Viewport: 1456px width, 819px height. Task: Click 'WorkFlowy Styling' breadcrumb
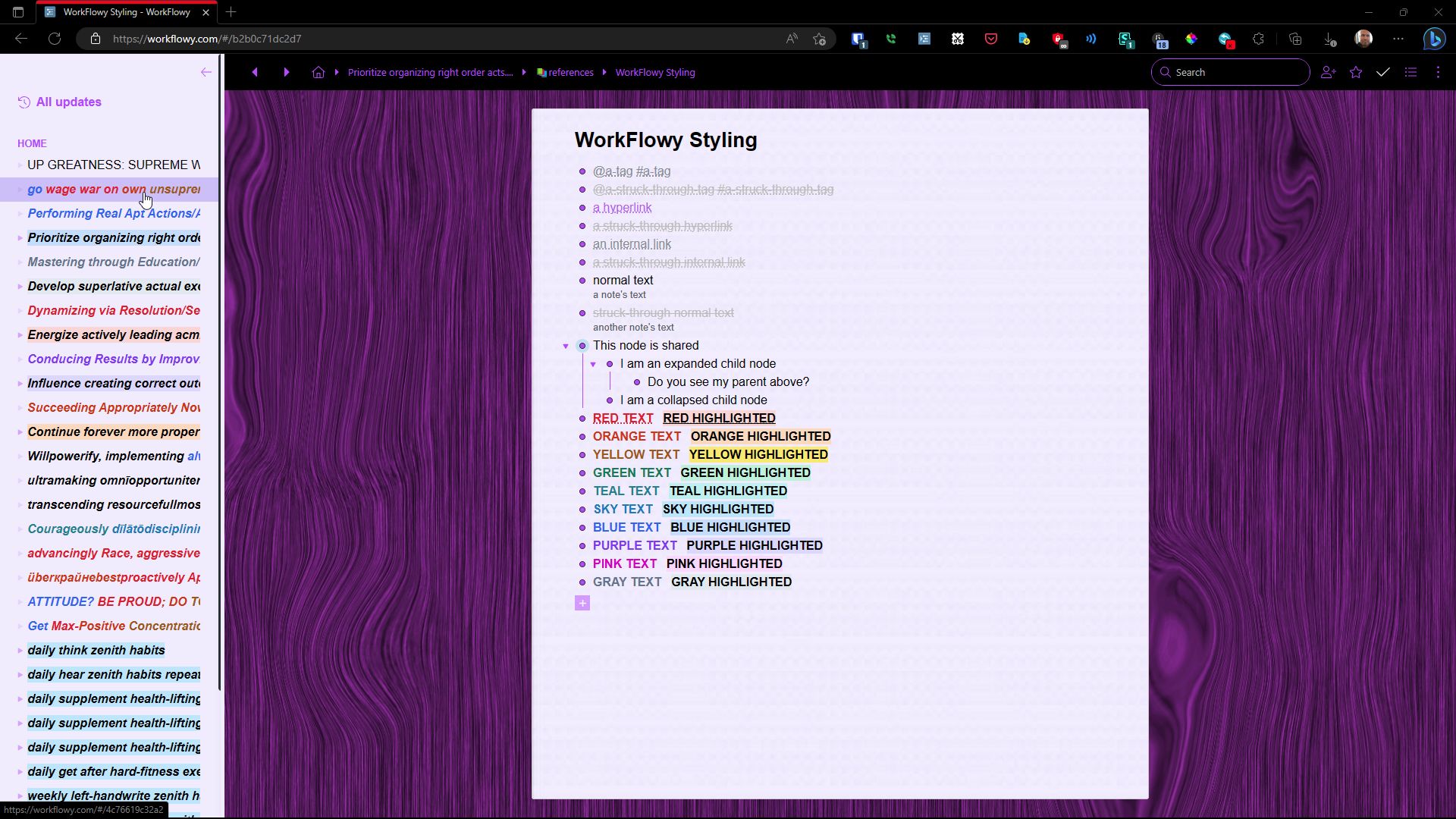point(655,73)
